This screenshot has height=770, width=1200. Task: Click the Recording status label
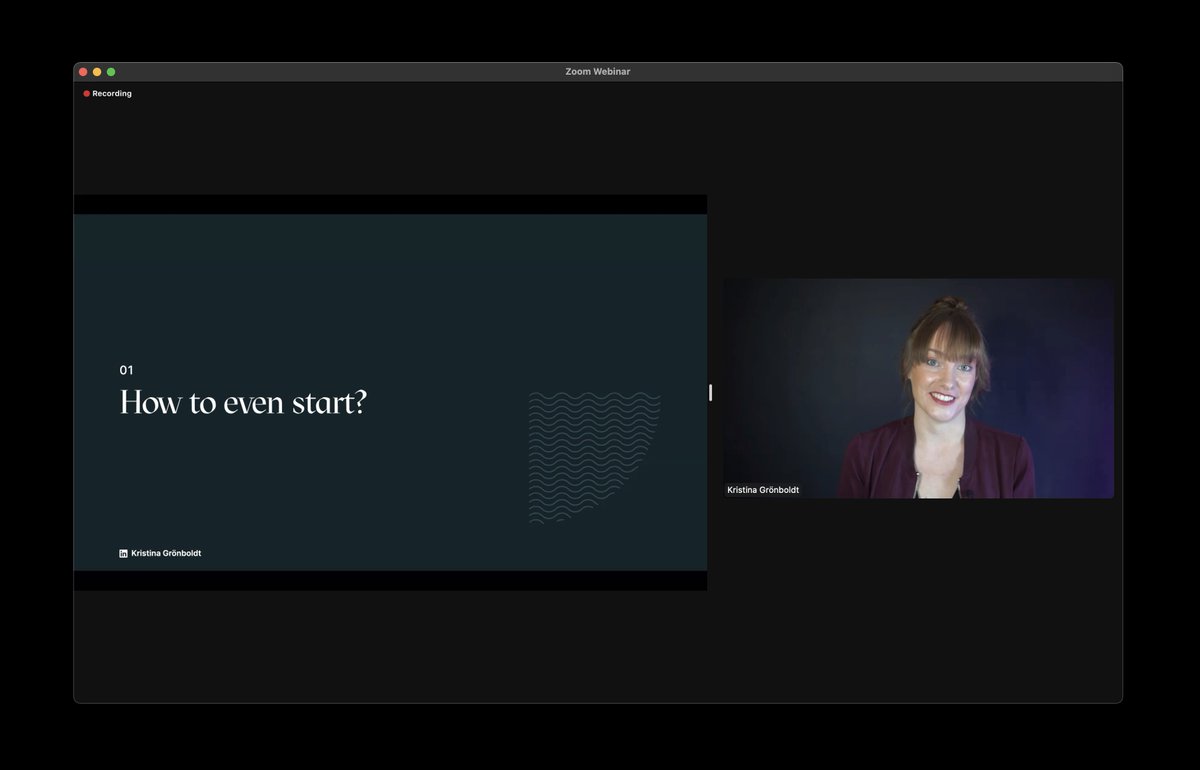click(x=110, y=93)
